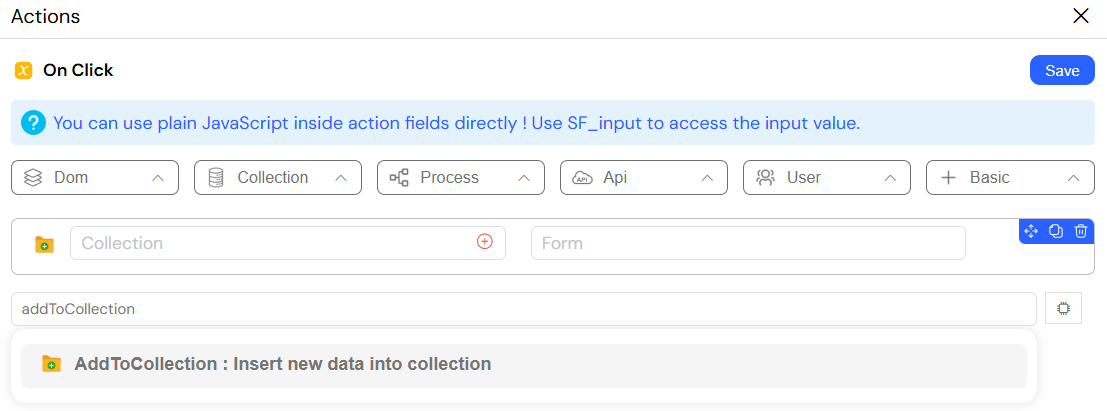Click the chip icon beside search box
1107x411 pixels.
coord(1063,309)
